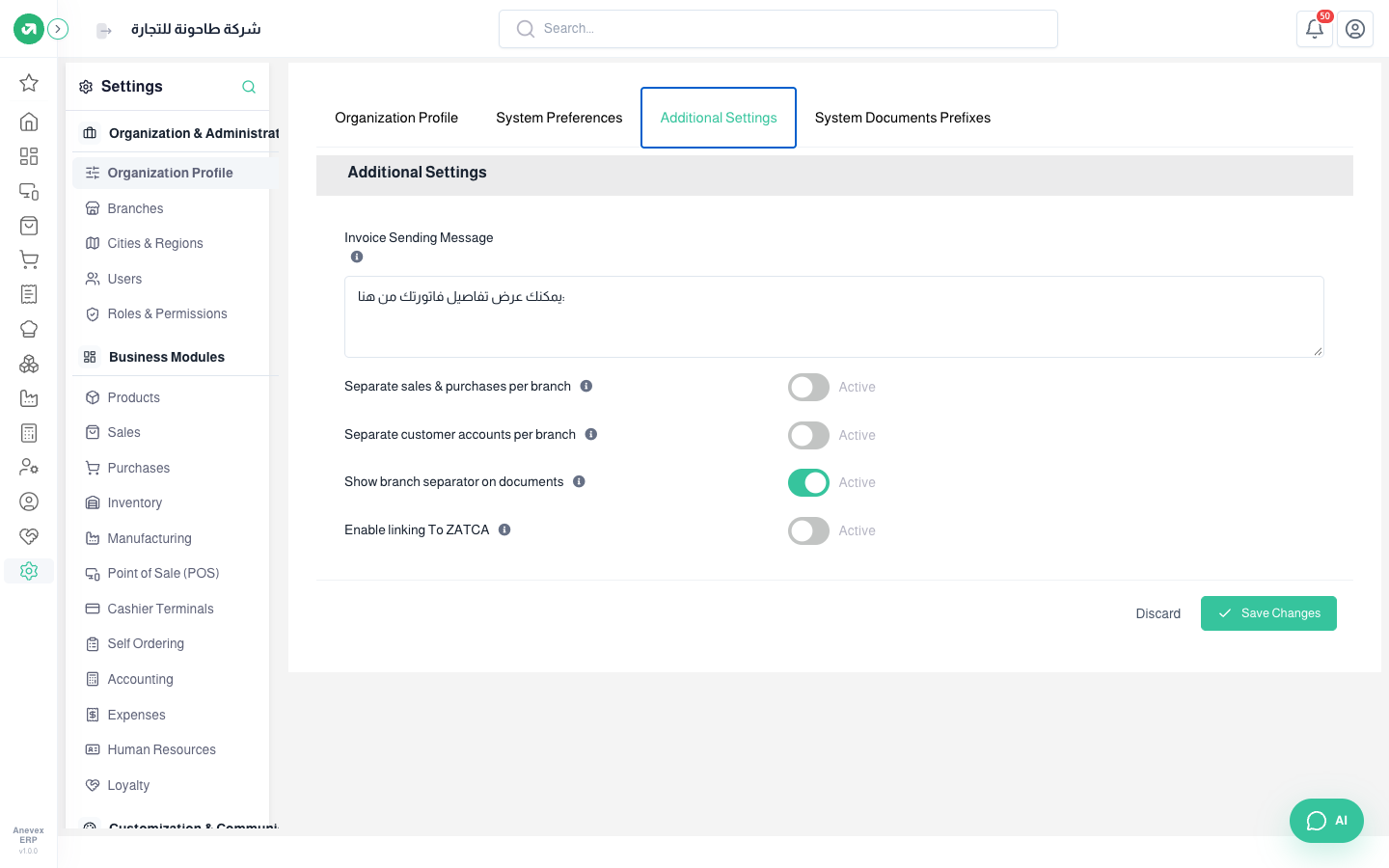Open the factory manufacturing icon in left rail
The image size is (1389, 868).
[29, 398]
